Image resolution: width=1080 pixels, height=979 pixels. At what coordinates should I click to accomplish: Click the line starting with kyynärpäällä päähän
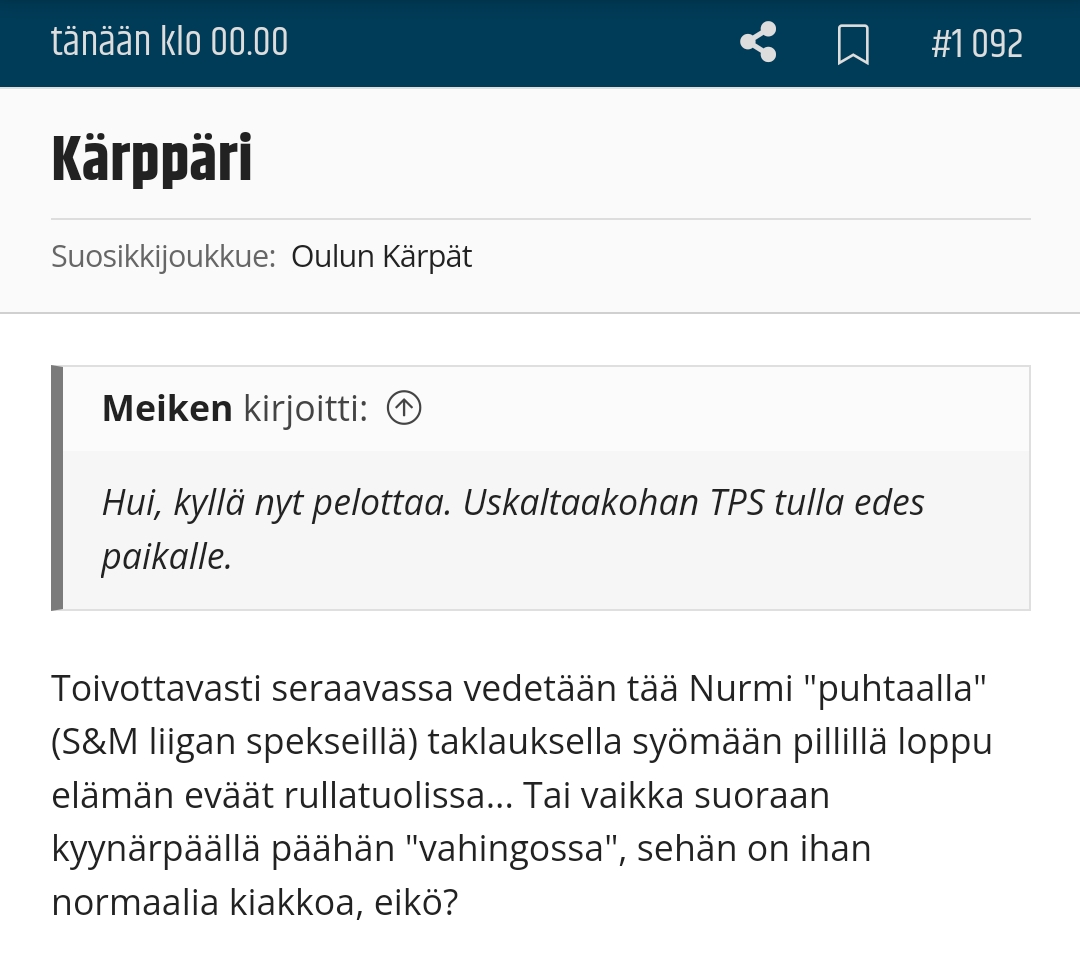tap(461, 849)
